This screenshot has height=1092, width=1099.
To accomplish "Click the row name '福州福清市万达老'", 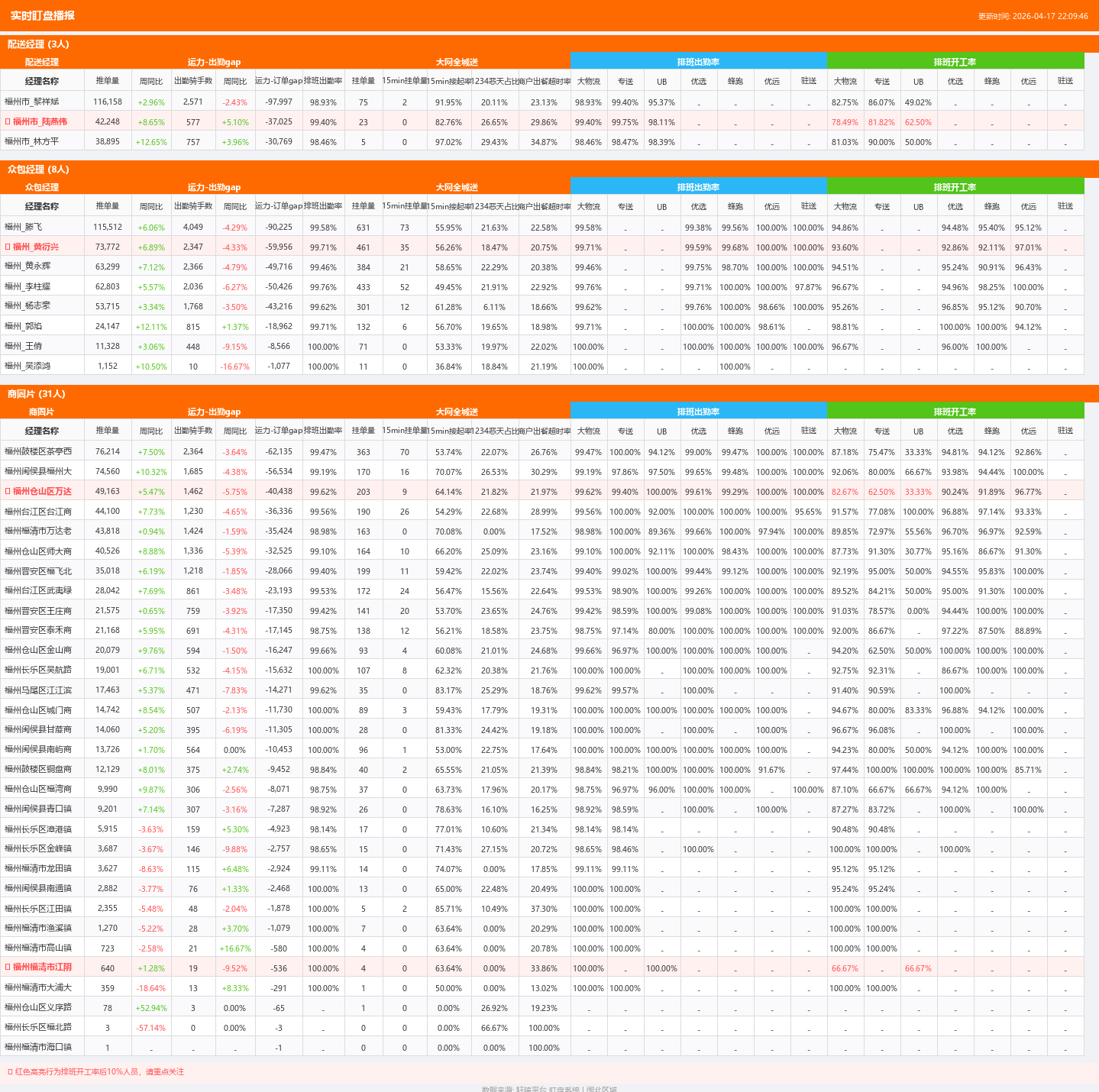I will click(38, 531).
